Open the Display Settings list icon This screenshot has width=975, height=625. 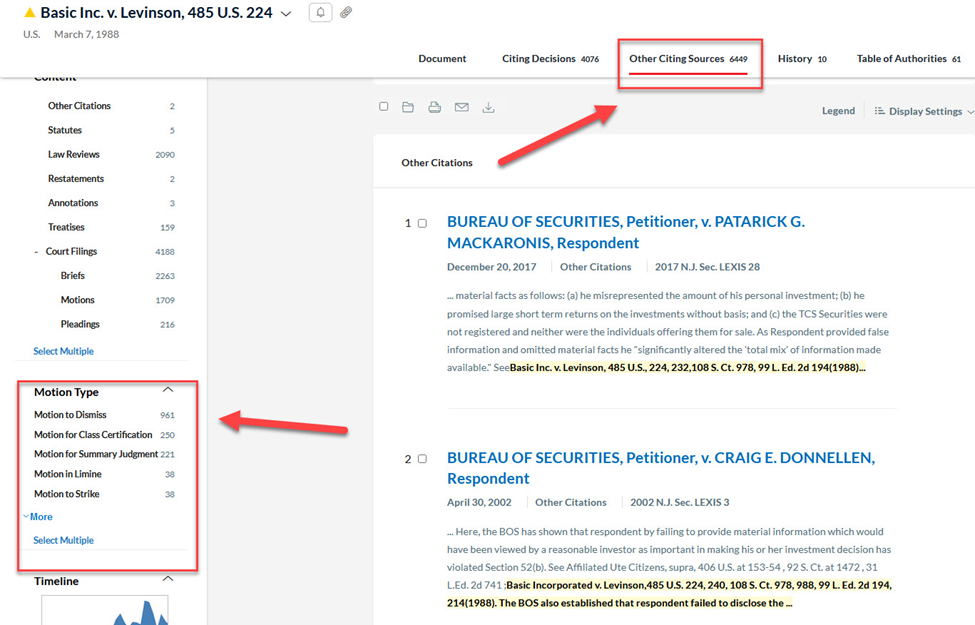879,111
